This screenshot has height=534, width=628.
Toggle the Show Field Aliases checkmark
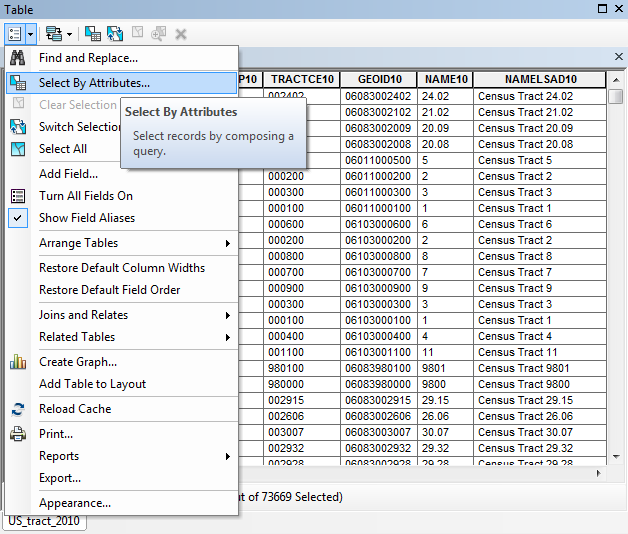(x=18, y=218)
